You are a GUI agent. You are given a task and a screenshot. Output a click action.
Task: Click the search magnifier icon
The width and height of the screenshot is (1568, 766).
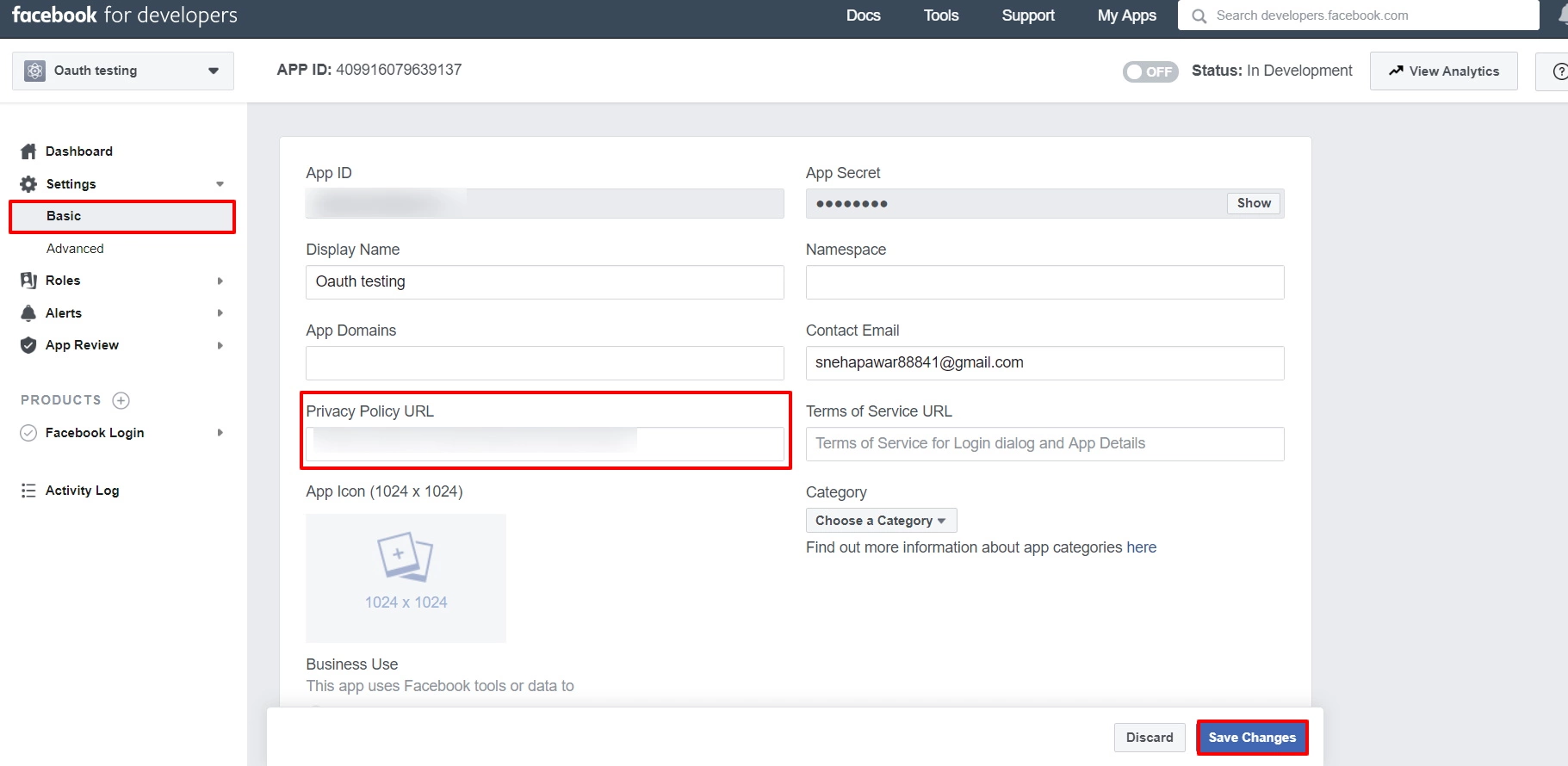[x=1199, y=15]
